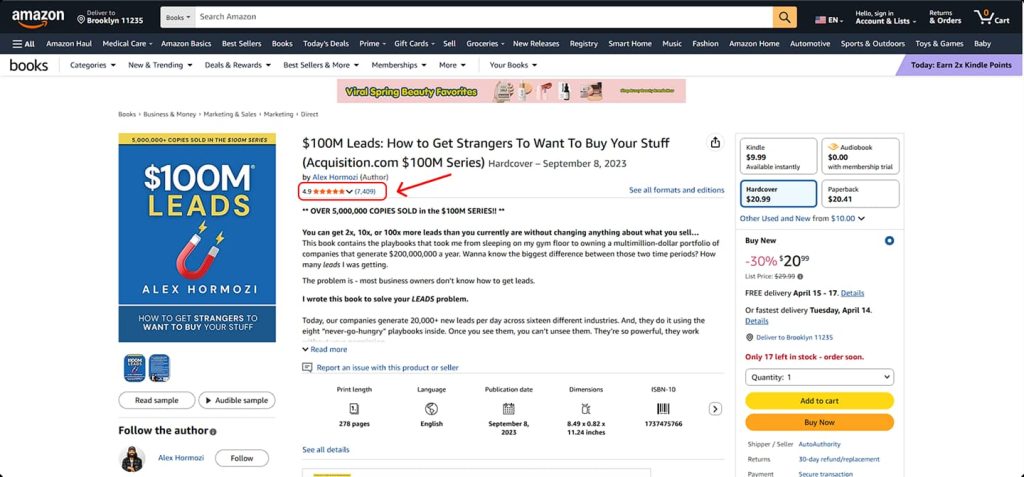This screenshot has height=477, width=1024.
Task: Click the Read sample button
Action: (157, 400)
